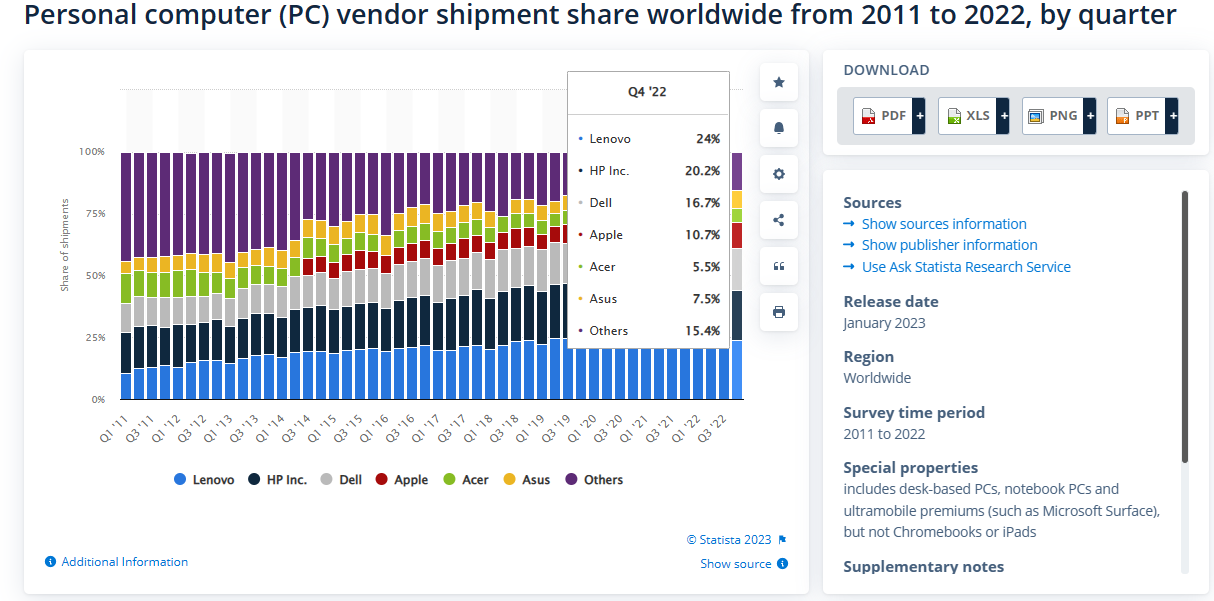
Task: Click plus next to PPT
Action: pos(1172,116)
